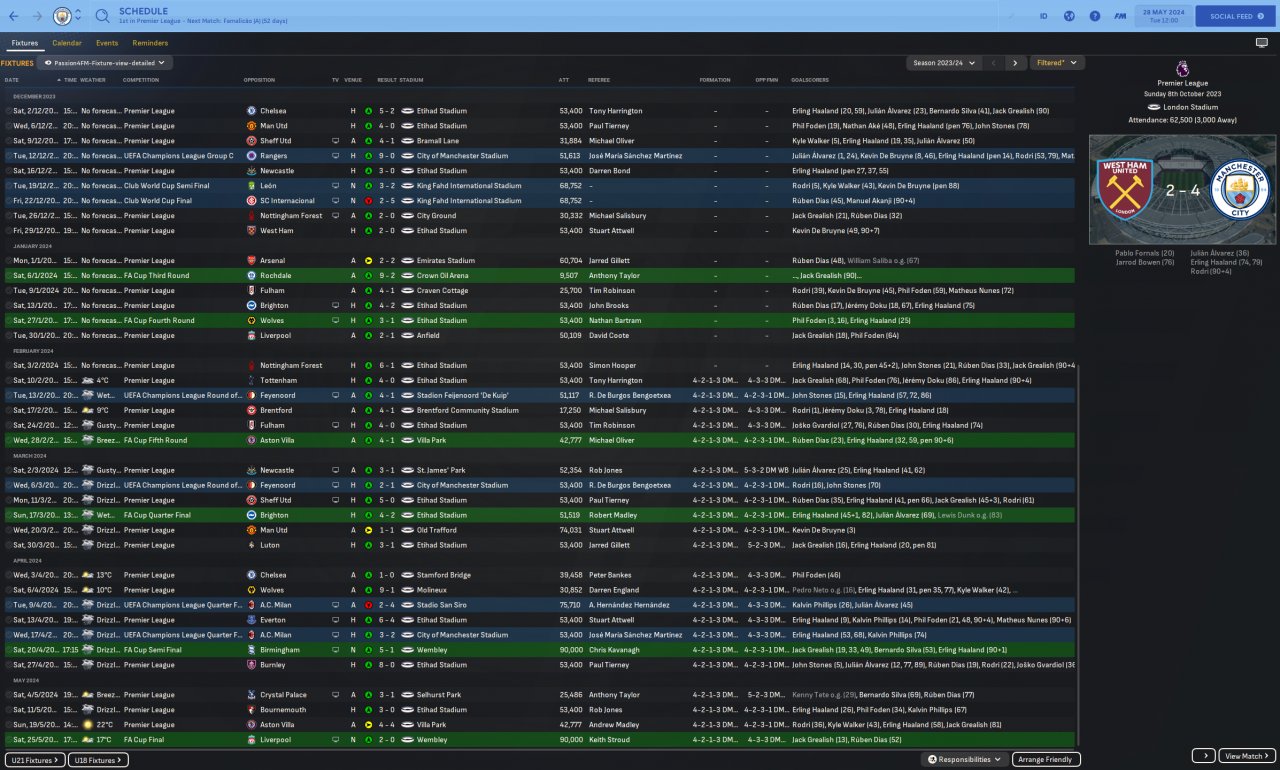The height and width of the screenshot is (770, 1280).
Task: Click the Crystal Palace club badge
Action: coord(251,695)
